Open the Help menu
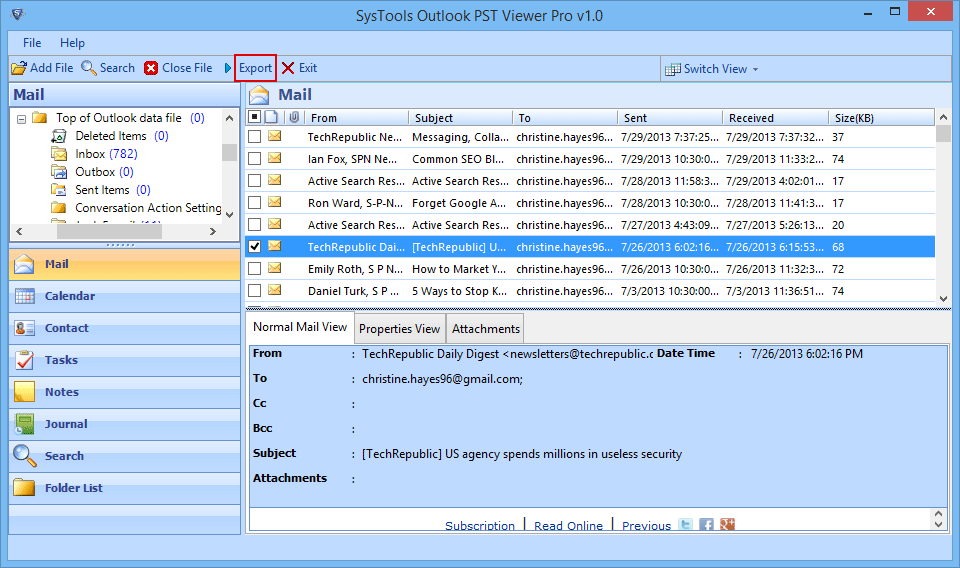The width and height of the screenshot is (960, 568). (x=72, y=43)
